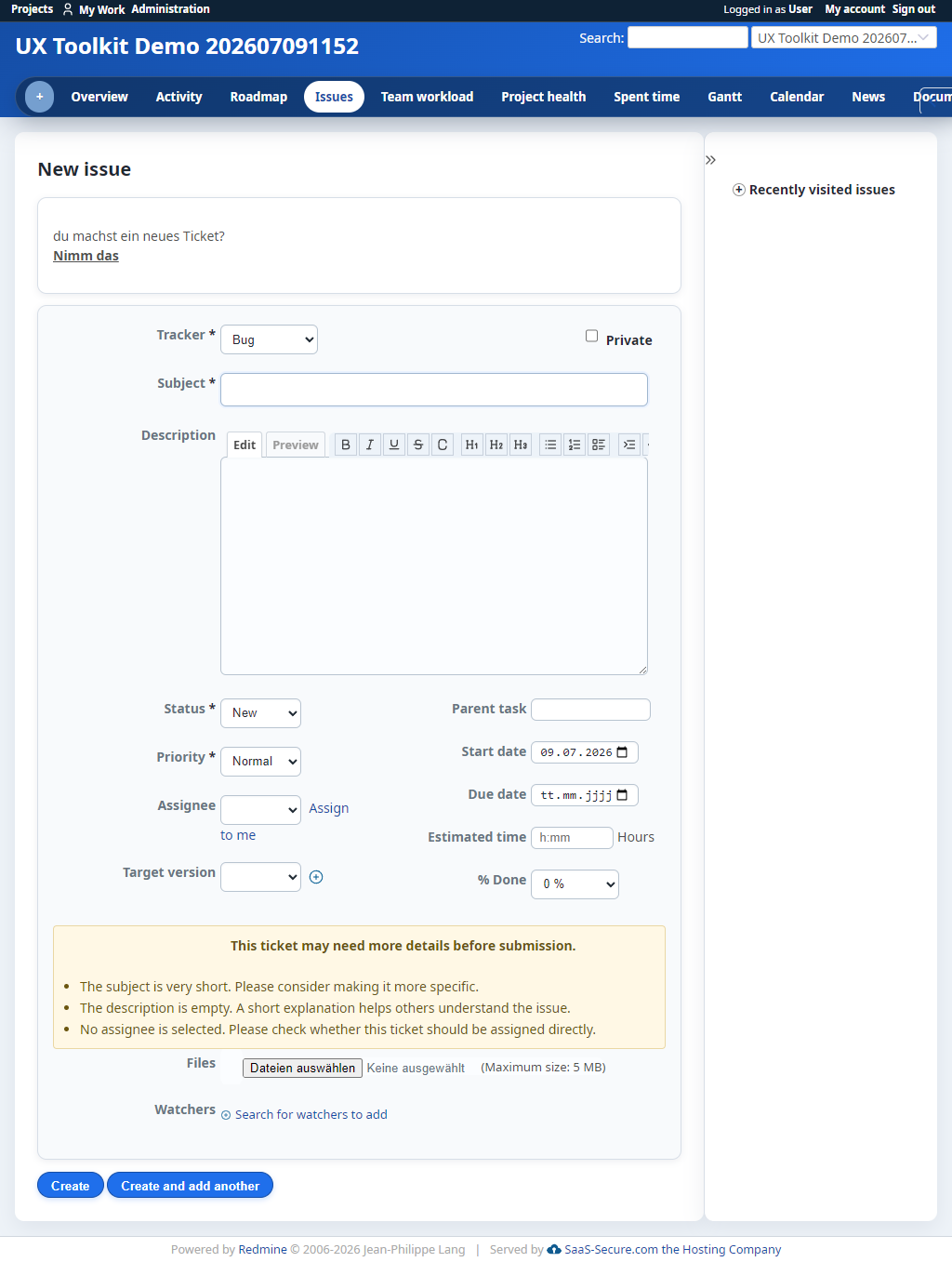This screenshot has width=952, height=1262.
Task: Insert Heading 3 in description
Action: (x=521, y=445)
